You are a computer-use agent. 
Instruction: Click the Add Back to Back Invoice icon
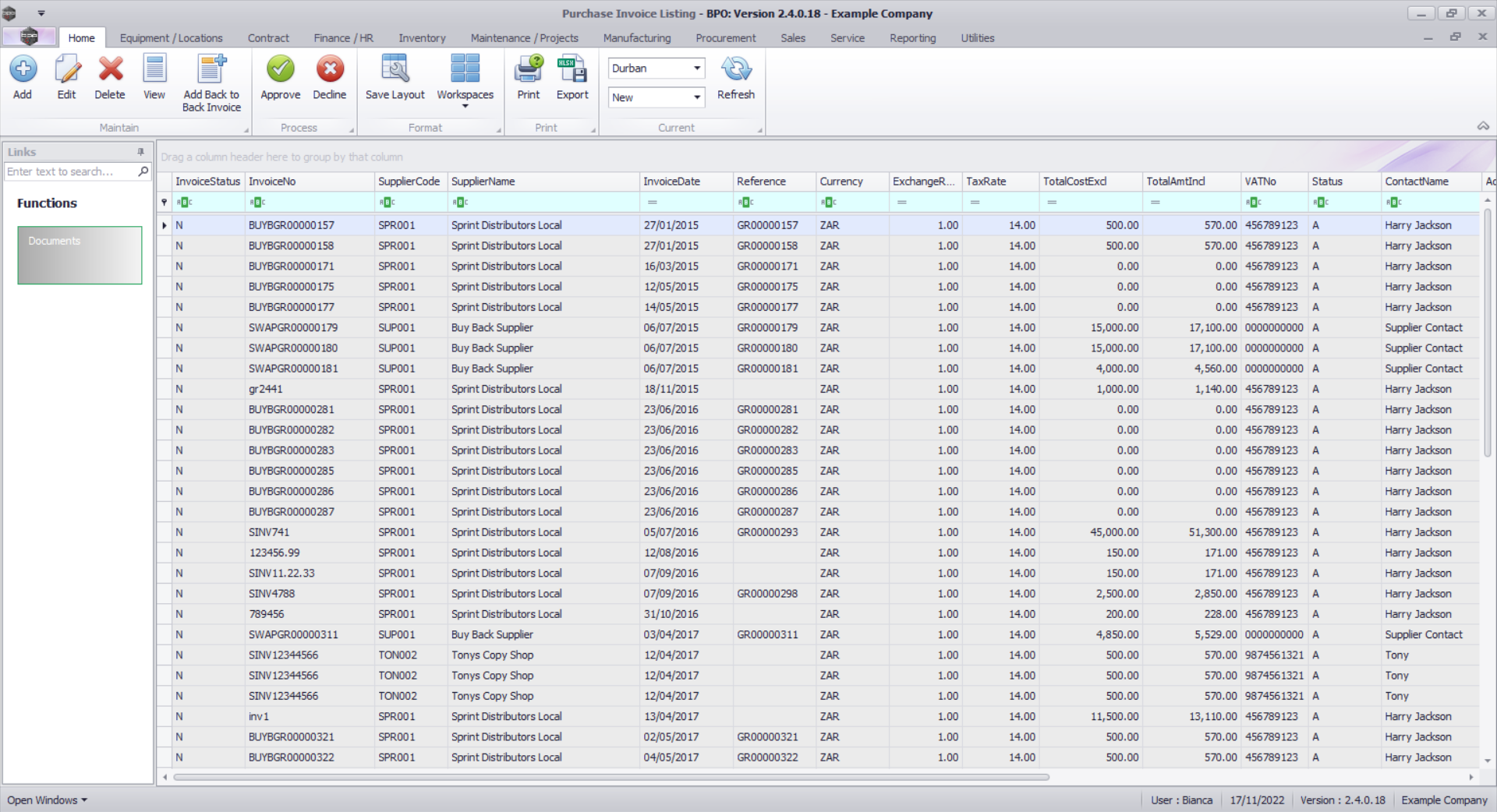(211, 70)
